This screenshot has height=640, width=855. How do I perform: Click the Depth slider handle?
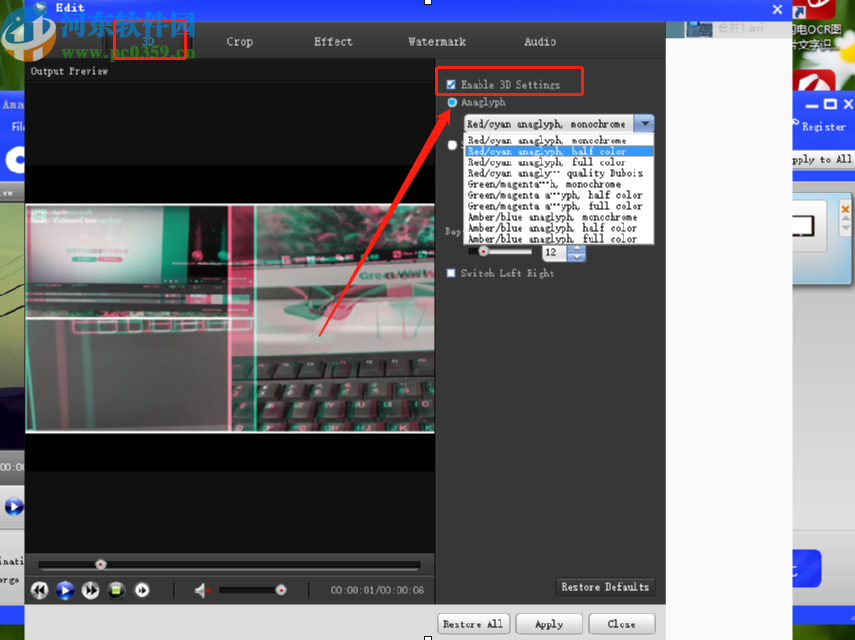click(x=483, y=251)
